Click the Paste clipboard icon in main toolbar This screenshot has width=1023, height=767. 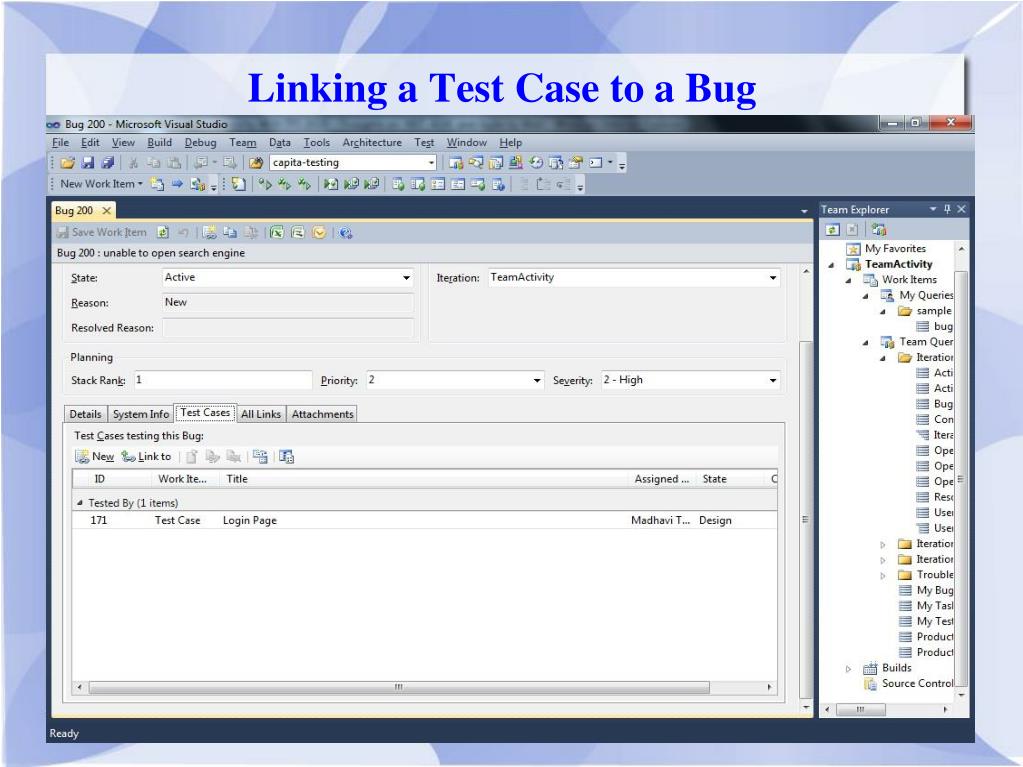pos(174,163)
